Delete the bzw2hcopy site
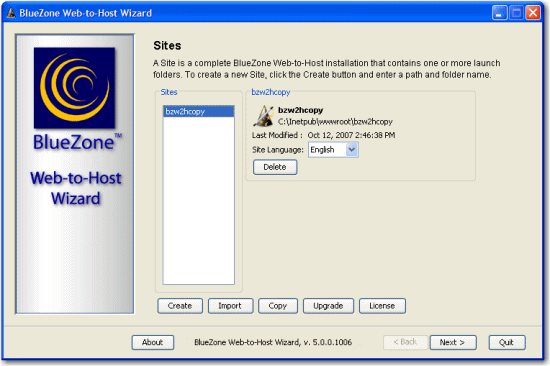This screenshot has height=366, width=550. point(275,167)
